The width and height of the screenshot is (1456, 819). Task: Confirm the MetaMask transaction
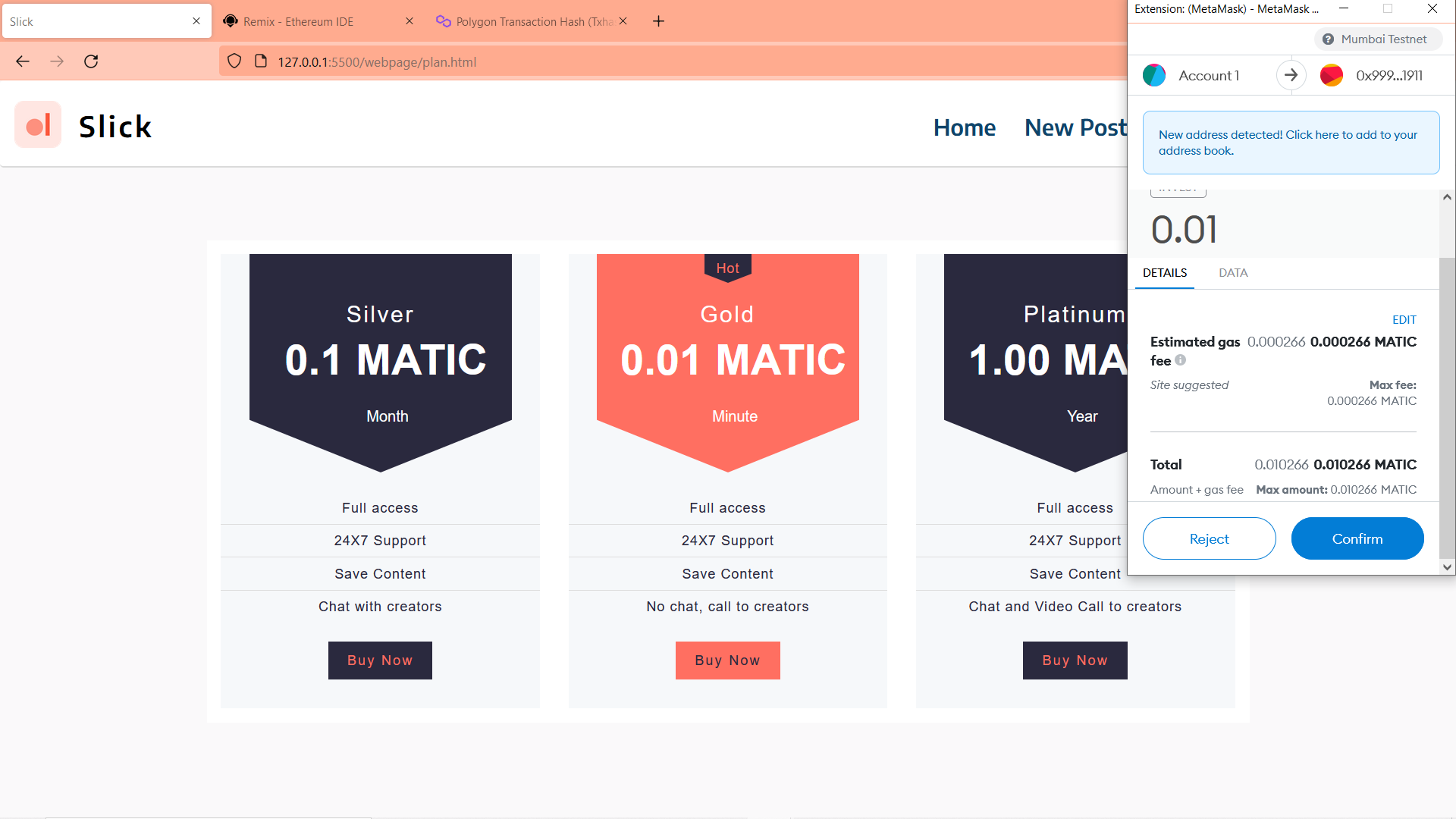[x=1357, y=538]
